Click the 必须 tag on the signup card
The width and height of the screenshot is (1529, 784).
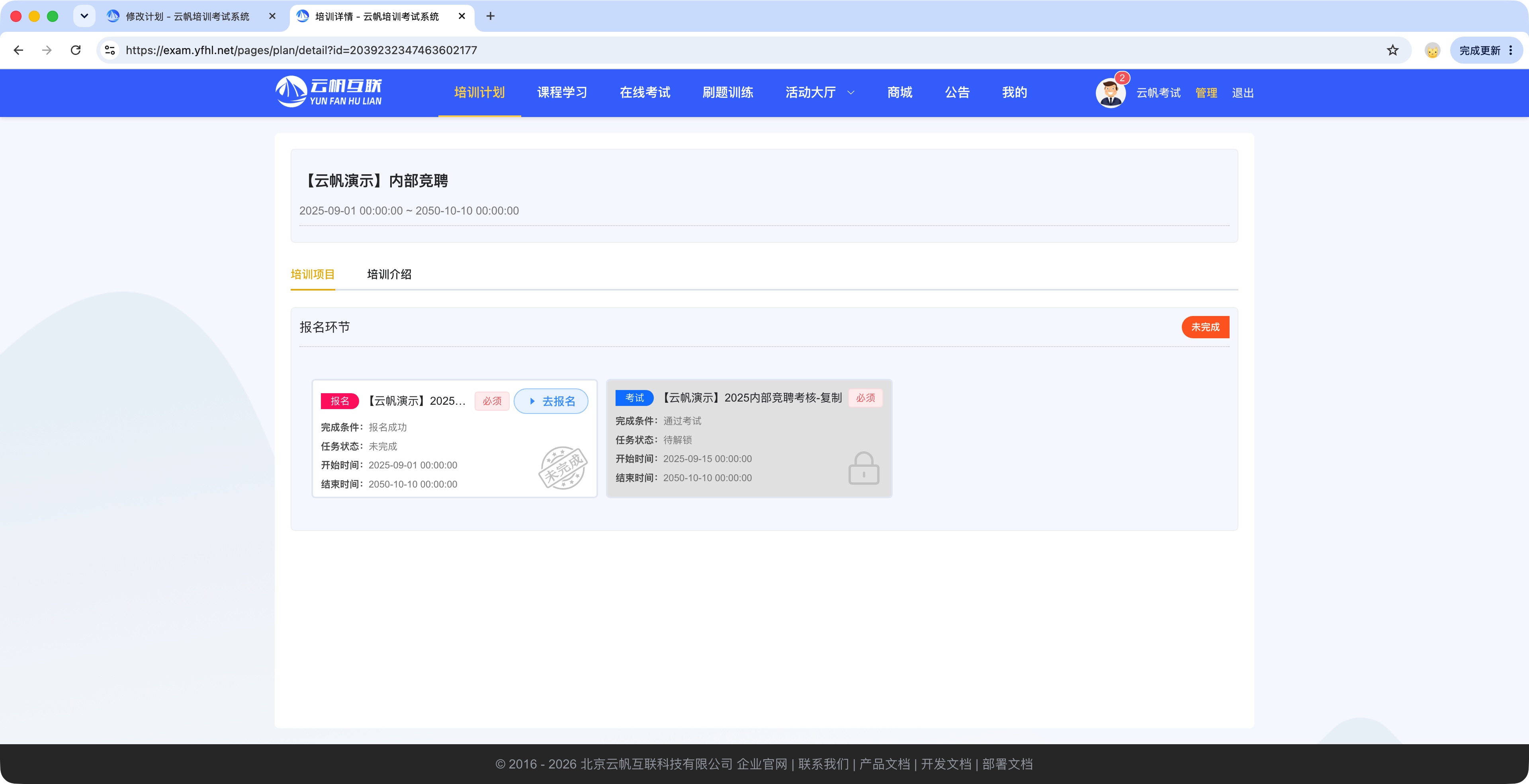click(492, 401)
